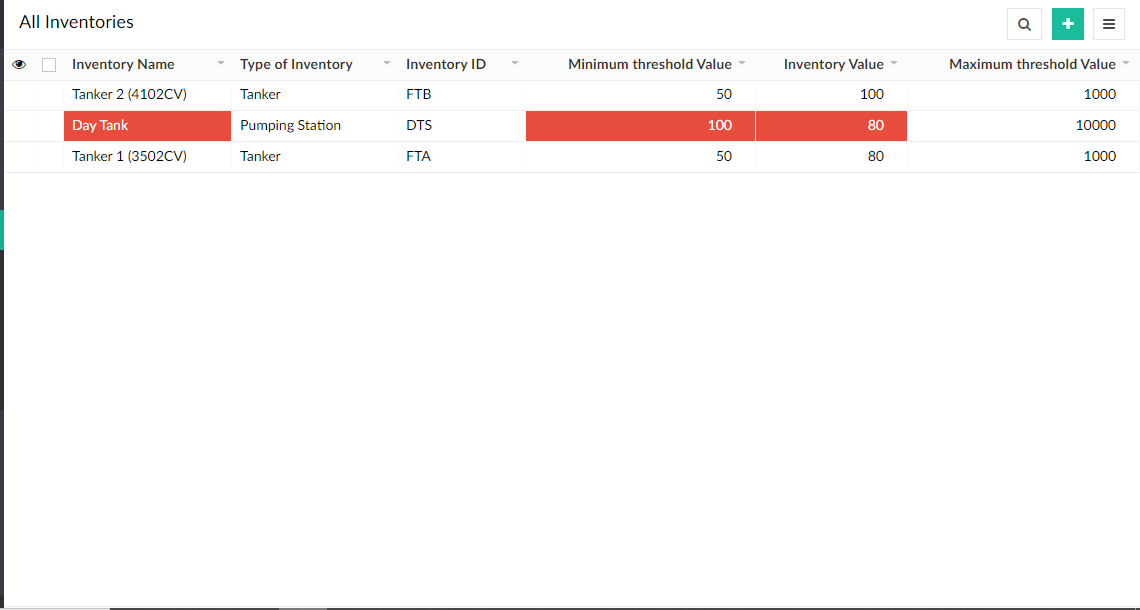Select the Tanker 2 (4102CV) row

point(129,95)
